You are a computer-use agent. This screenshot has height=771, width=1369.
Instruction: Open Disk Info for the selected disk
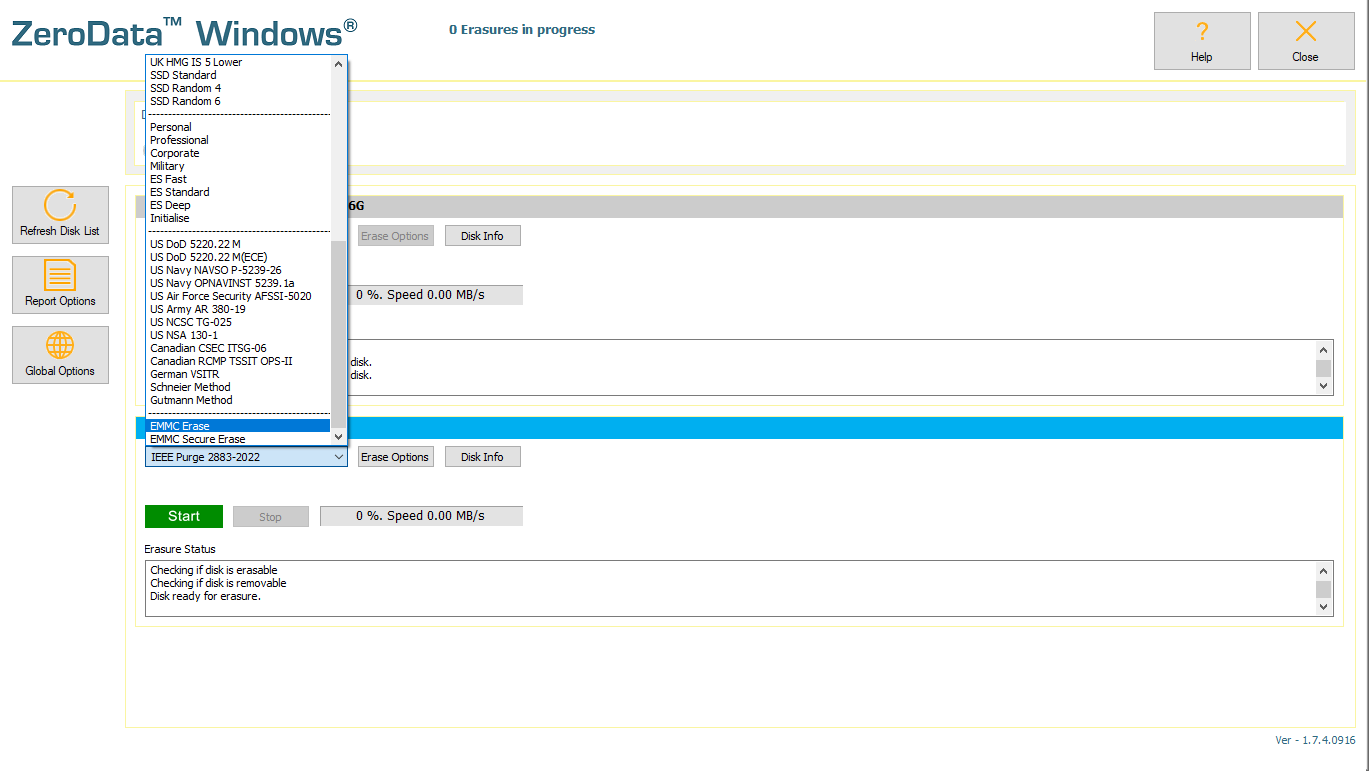tap(482, 457)
